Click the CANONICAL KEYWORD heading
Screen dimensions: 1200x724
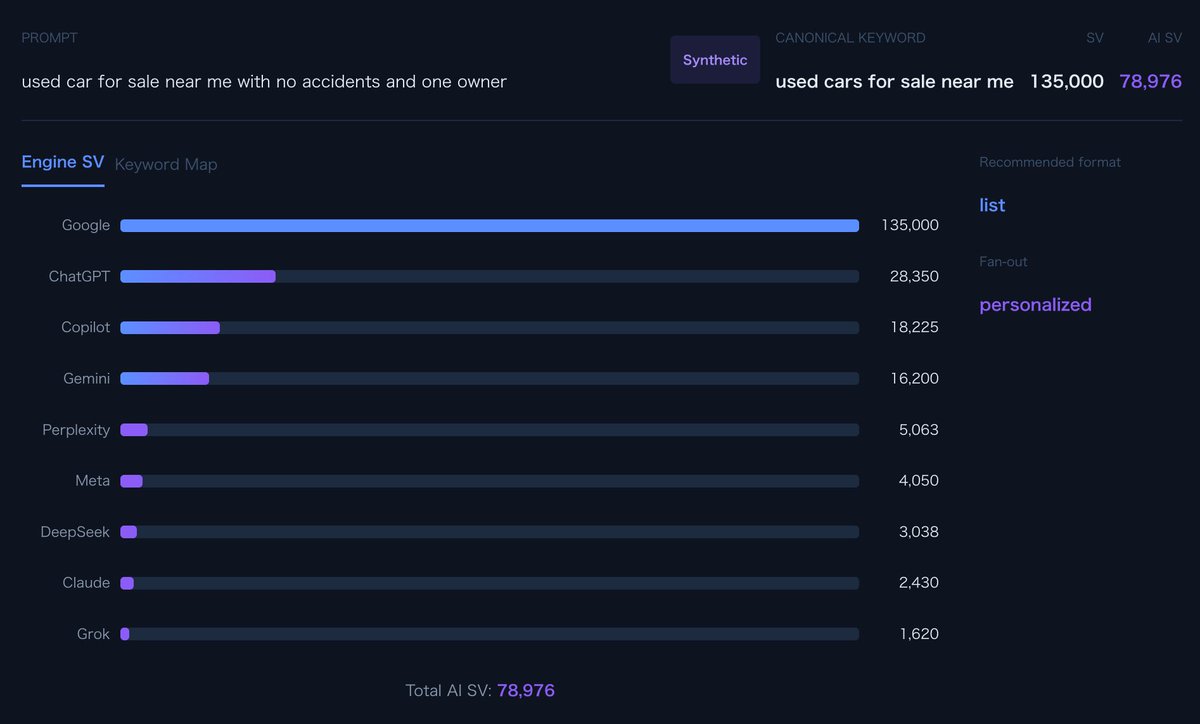pos(850,38)
